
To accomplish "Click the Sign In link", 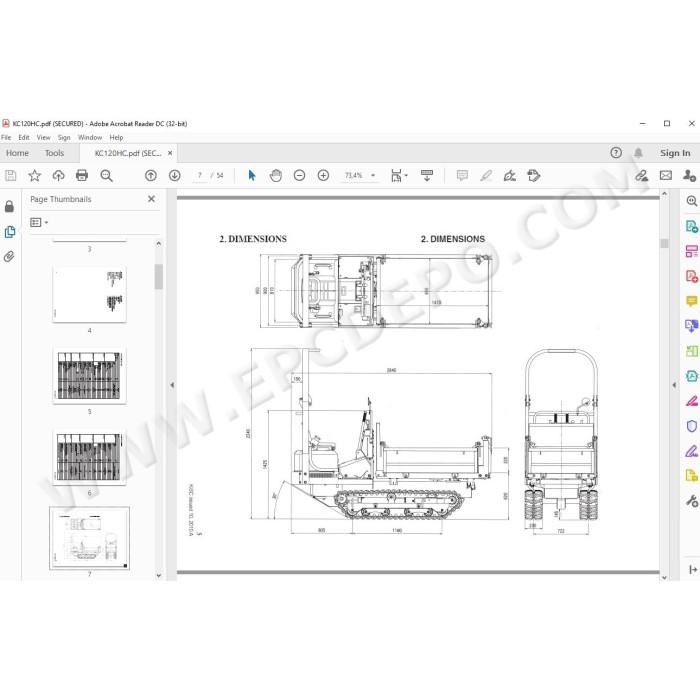I will point(675,153).
